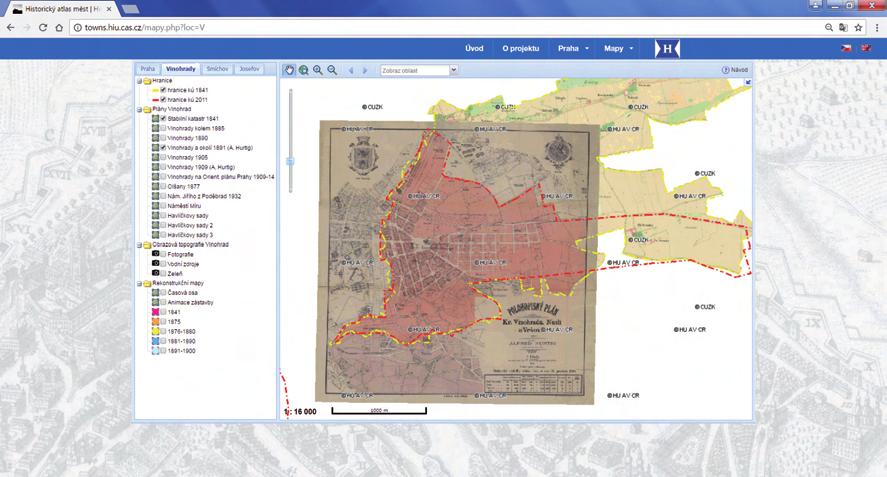Switch language with the British flag
The width and height of the screenshot is (887, 477).
point(866,49)
